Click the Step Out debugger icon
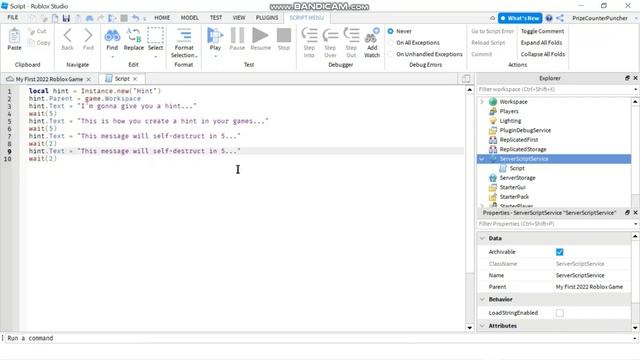Screen dimensions: 640x360 (351, 36)
